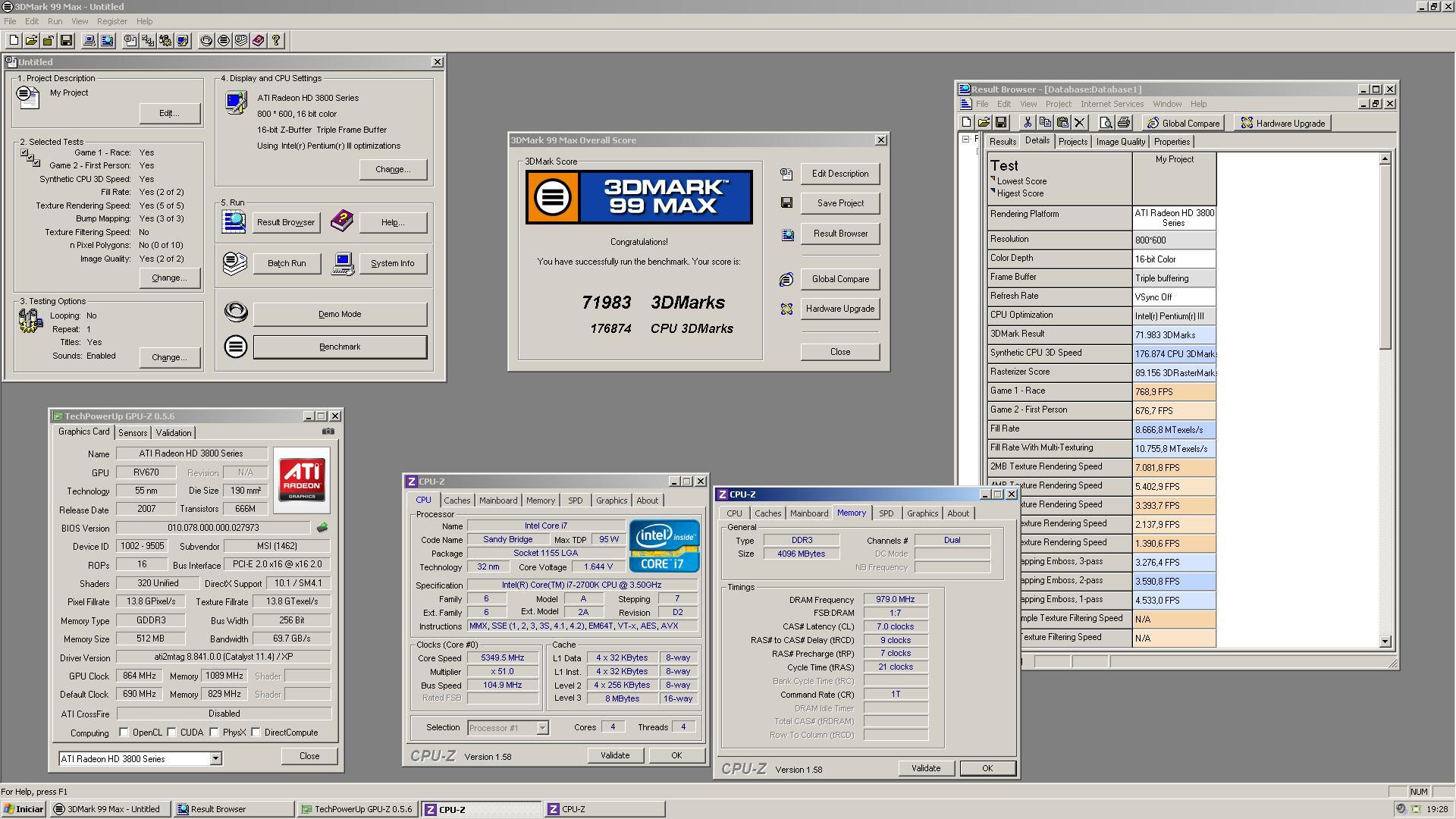Click the New project toolbar icon in 3DMark
This screenshot has height=819, width=1456.
click(14, 41)
